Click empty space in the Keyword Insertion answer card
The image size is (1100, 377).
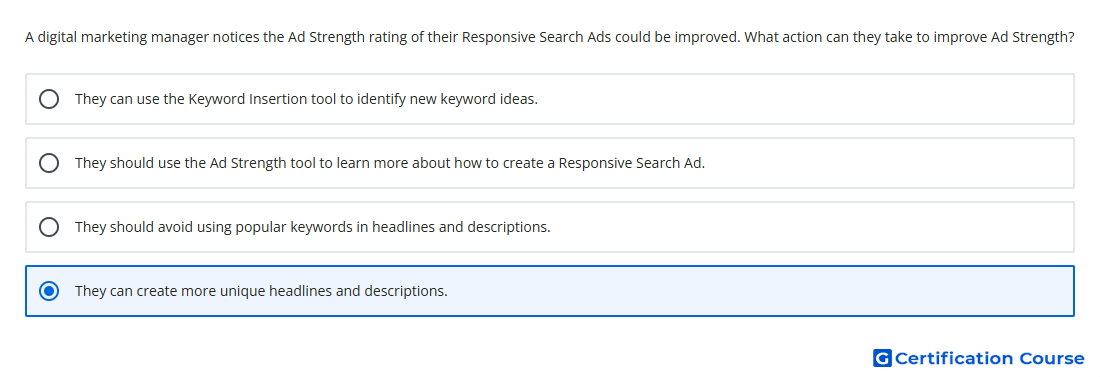[807, 99]
